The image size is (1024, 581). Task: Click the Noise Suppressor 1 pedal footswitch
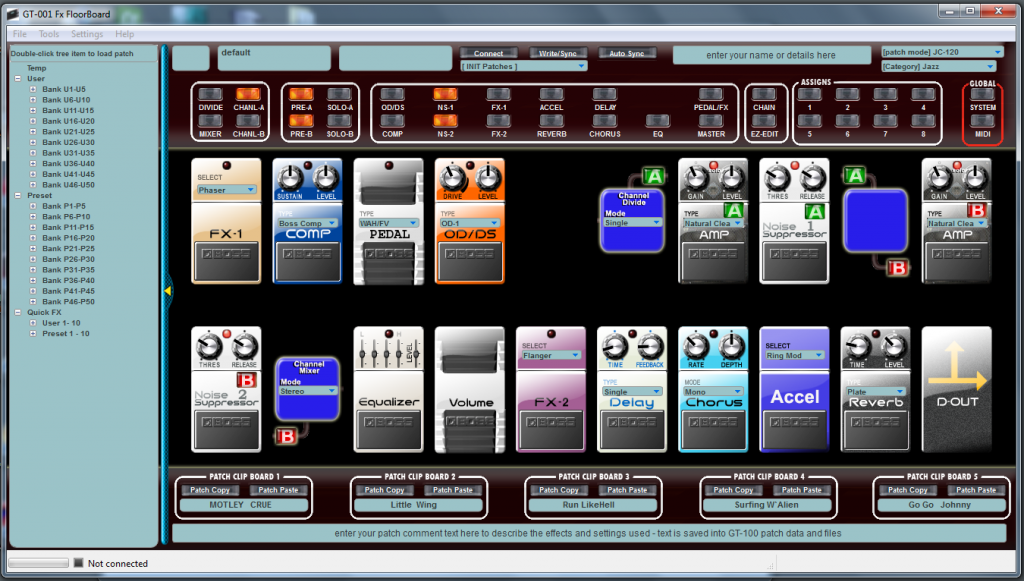click(x=793, y=260)
